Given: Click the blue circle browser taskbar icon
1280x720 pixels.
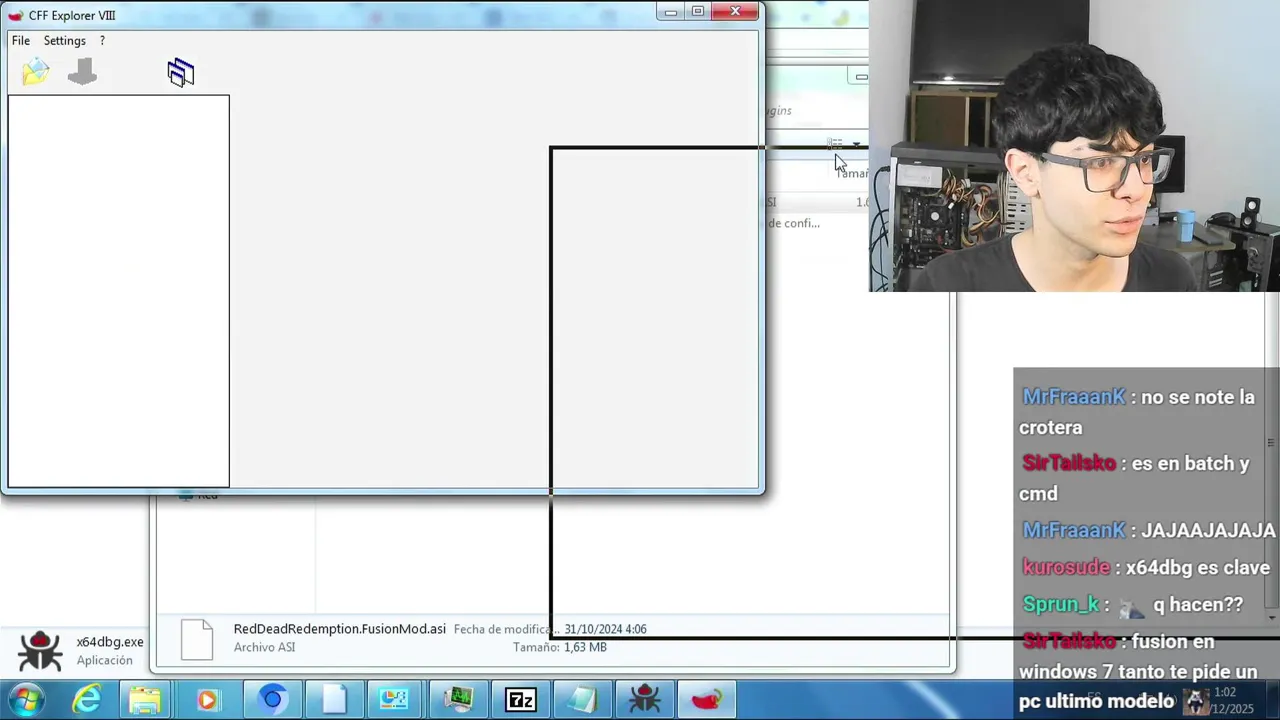Looking at the screenshot, I should click(x=272, y=700).
